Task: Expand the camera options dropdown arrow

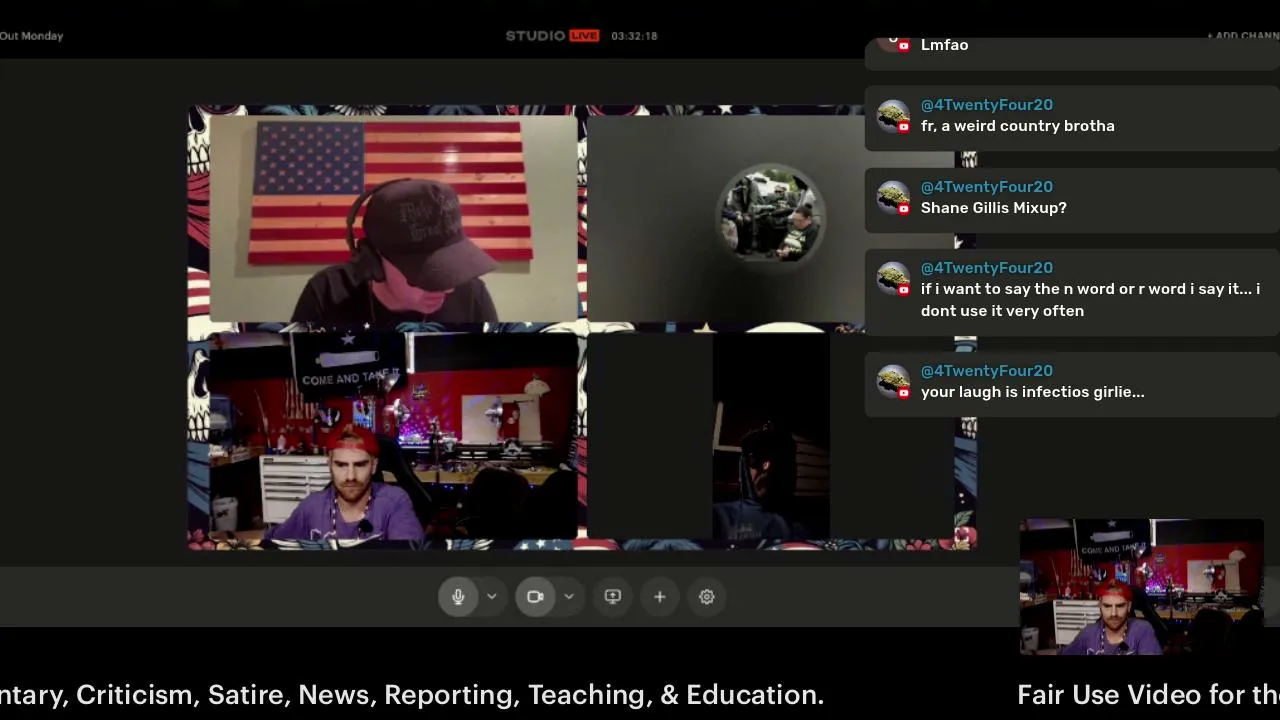Action: click(x=569, y=597)
